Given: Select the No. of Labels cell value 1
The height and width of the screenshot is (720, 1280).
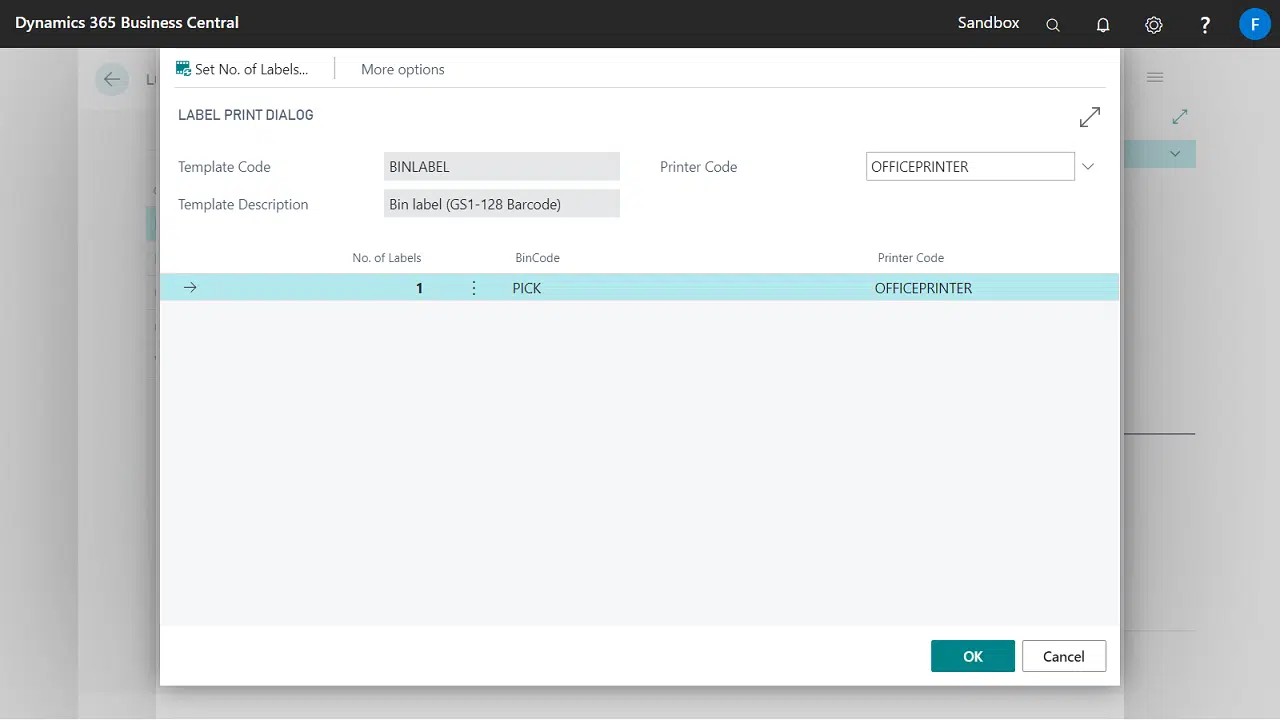Looking at the screenshot, I should [419, 288].
